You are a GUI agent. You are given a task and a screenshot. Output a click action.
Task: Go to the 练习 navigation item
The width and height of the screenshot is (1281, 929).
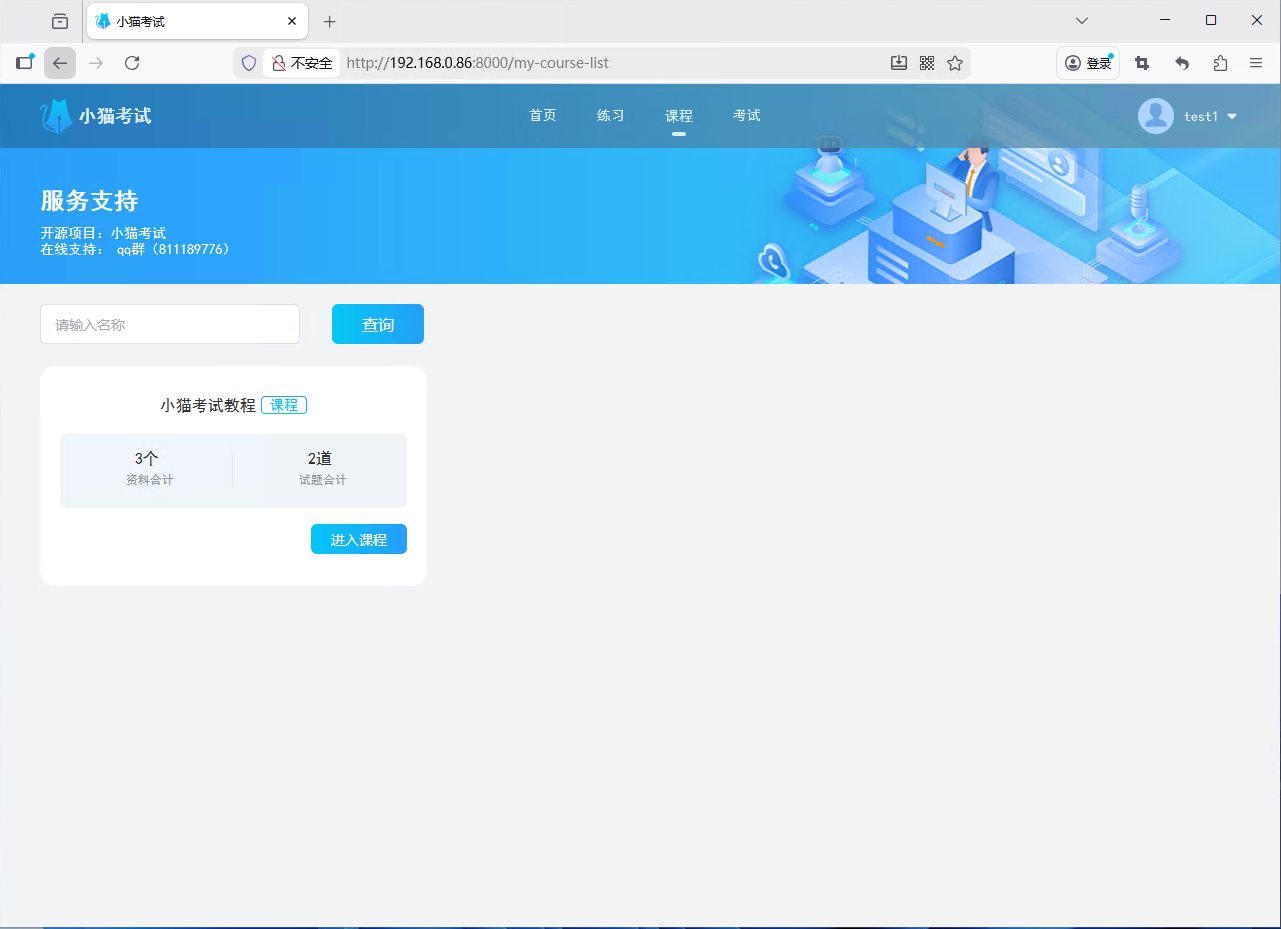click(x=611, y=116)
